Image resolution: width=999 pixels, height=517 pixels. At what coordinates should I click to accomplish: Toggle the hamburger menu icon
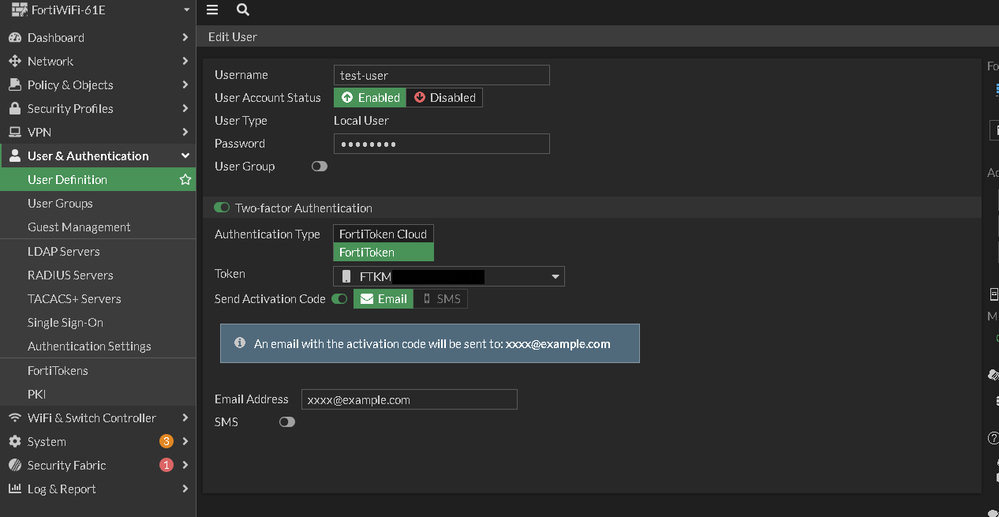(x=212, y=10)
